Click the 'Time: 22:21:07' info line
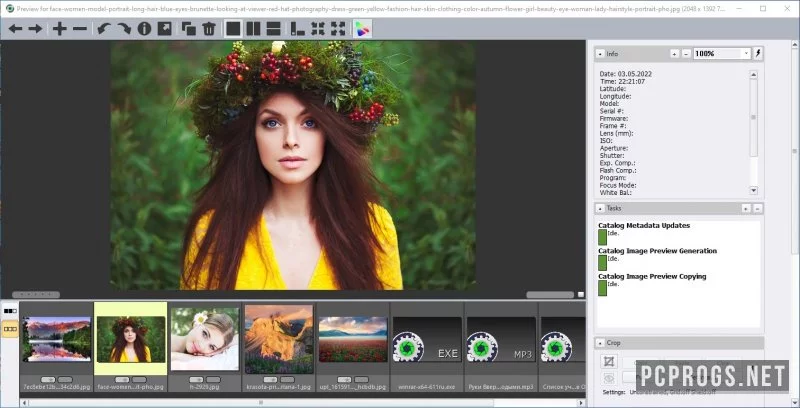 coord(622,81)
